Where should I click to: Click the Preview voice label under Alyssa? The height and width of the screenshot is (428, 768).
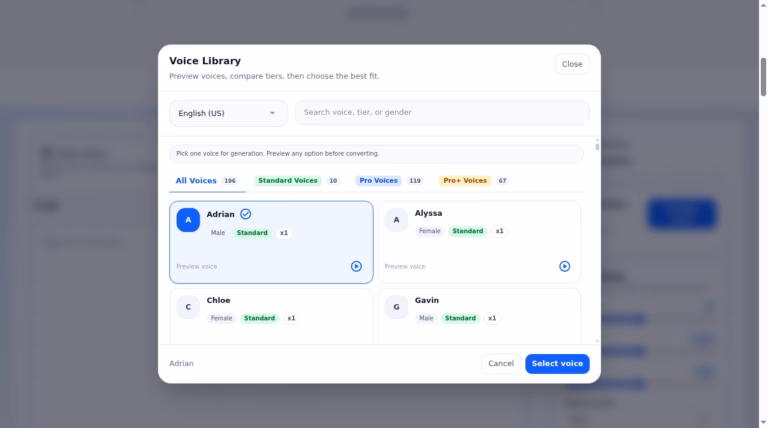405,266
